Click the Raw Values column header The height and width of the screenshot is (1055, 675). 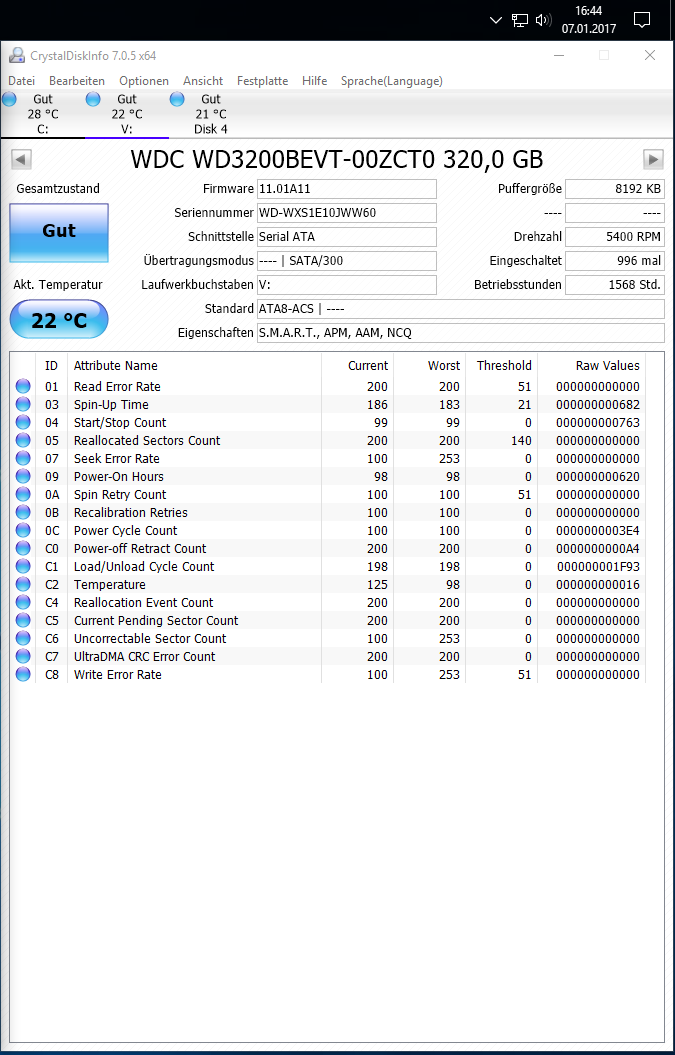pyautogui.click(x=608, y=365)
